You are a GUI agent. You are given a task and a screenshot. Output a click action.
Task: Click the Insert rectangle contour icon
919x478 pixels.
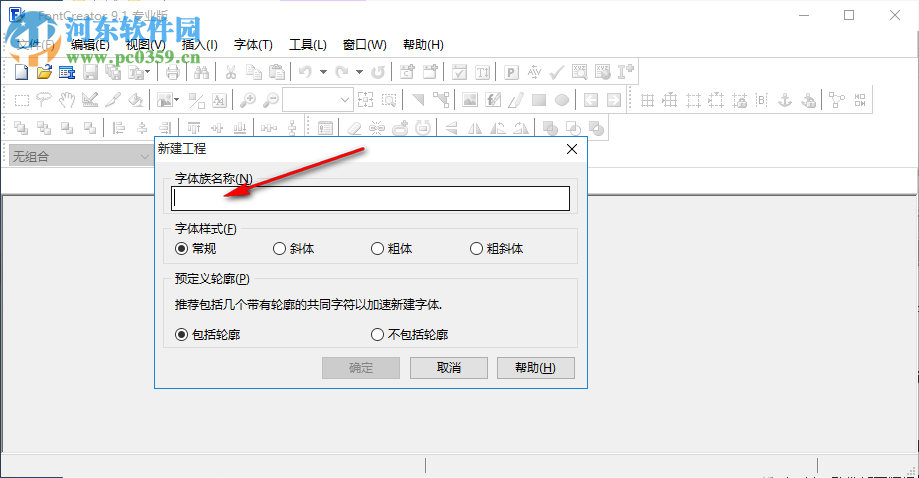pyautogui.click(x=539, y=100)
